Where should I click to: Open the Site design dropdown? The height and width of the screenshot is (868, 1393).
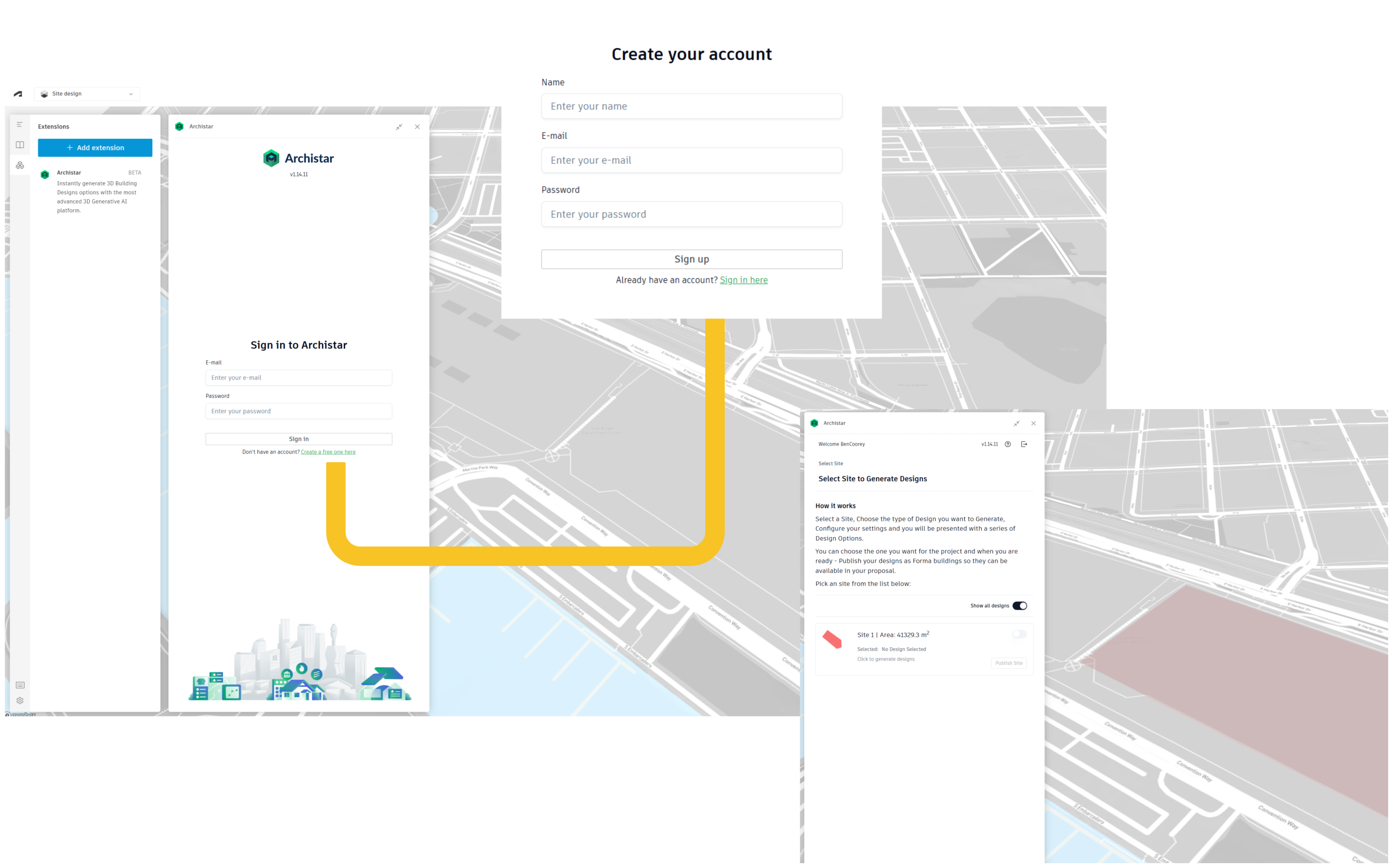pos(87,94)
